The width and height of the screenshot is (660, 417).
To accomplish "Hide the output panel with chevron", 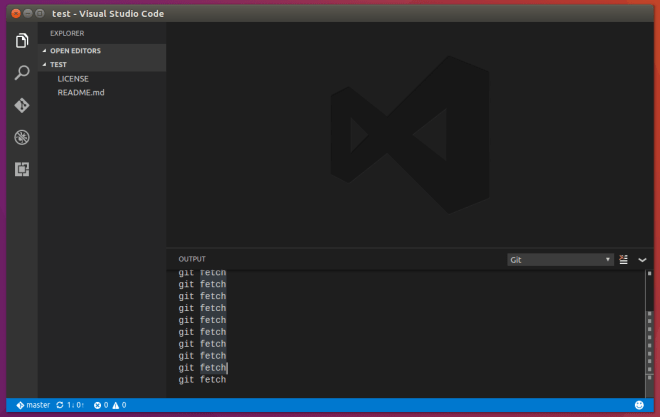I will click(x=642, y=259).
